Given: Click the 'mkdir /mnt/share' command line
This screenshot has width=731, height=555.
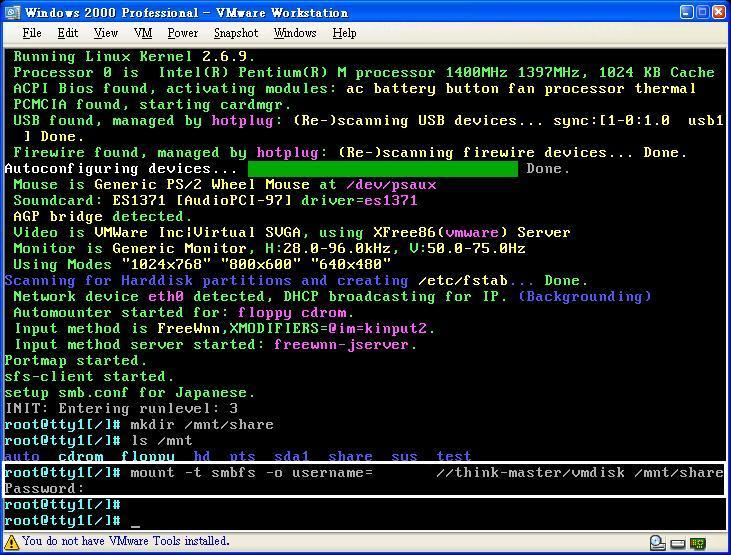Looking at the screenshot, I should coord(202,424).
